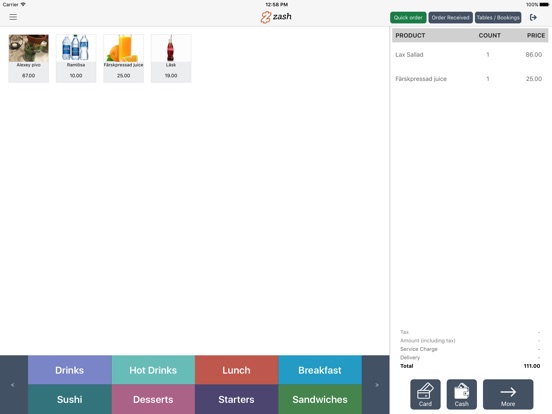The width and height of the screenshot is (552, 414).
Task: Pay with the Card icon button
Action: [425, 394]
